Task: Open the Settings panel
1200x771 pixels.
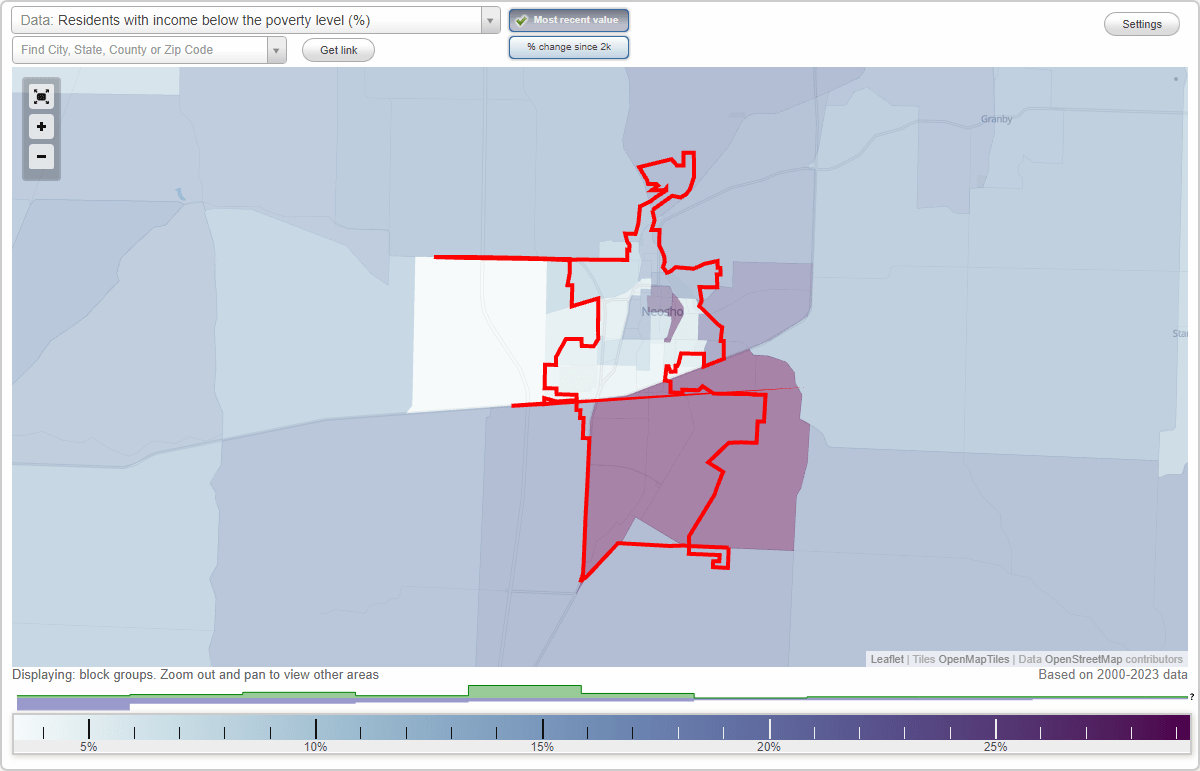Action: pyautogui.click(x=1141, y=23)
